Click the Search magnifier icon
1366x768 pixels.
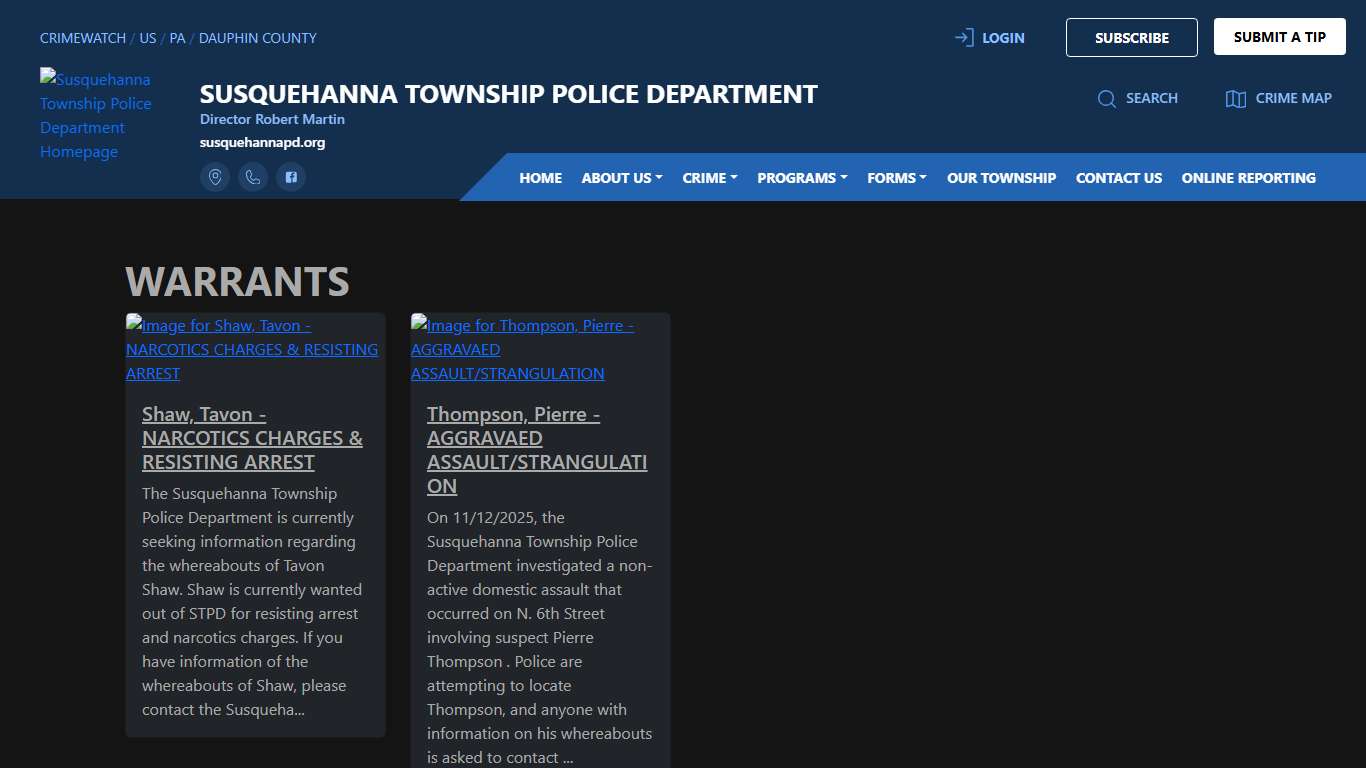click(1107, 98)
